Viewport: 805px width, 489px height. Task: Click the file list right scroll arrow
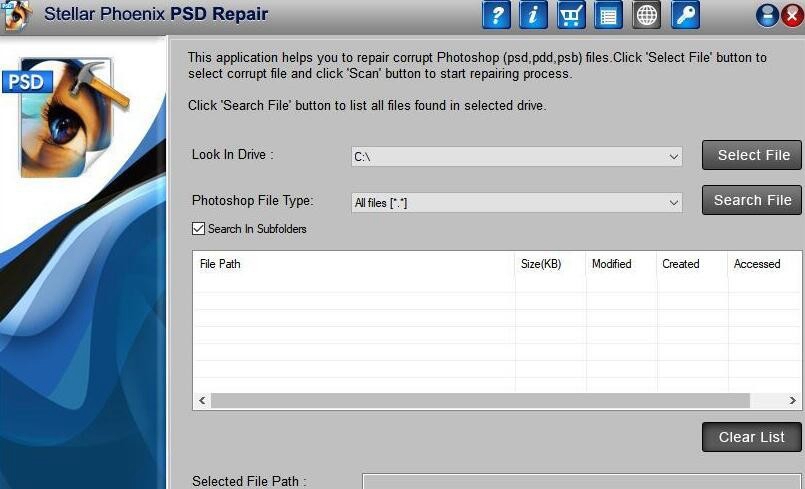coord(793,401)
